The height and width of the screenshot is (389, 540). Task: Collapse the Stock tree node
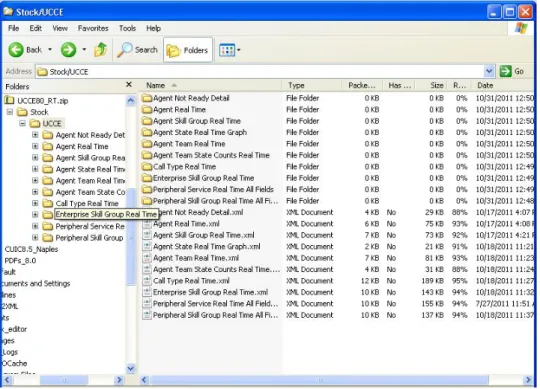point(10,112)
